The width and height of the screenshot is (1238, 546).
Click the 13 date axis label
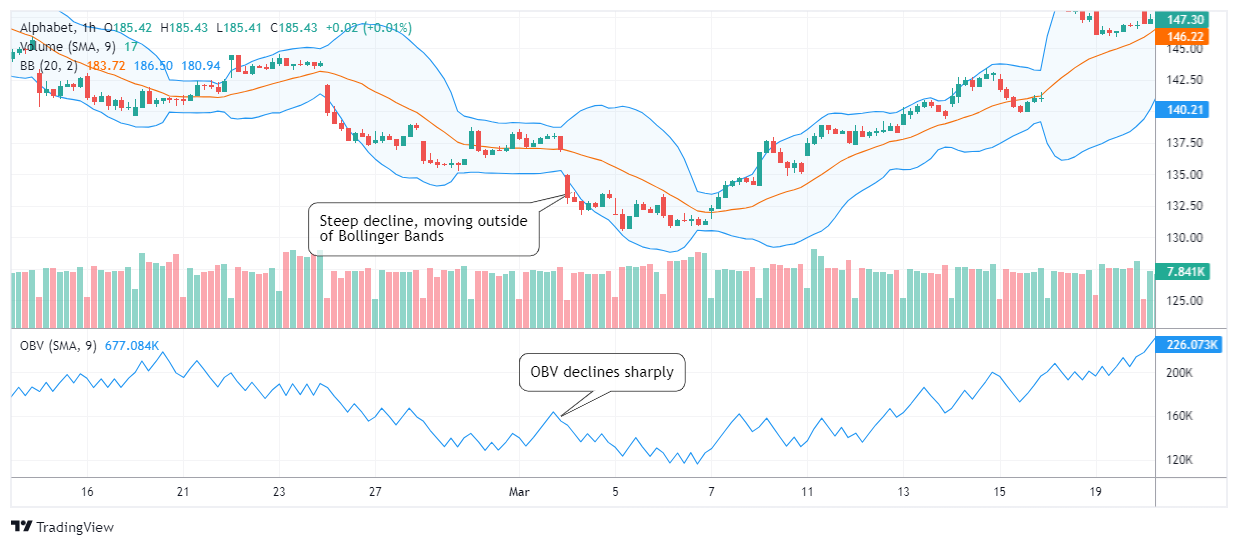903,491
